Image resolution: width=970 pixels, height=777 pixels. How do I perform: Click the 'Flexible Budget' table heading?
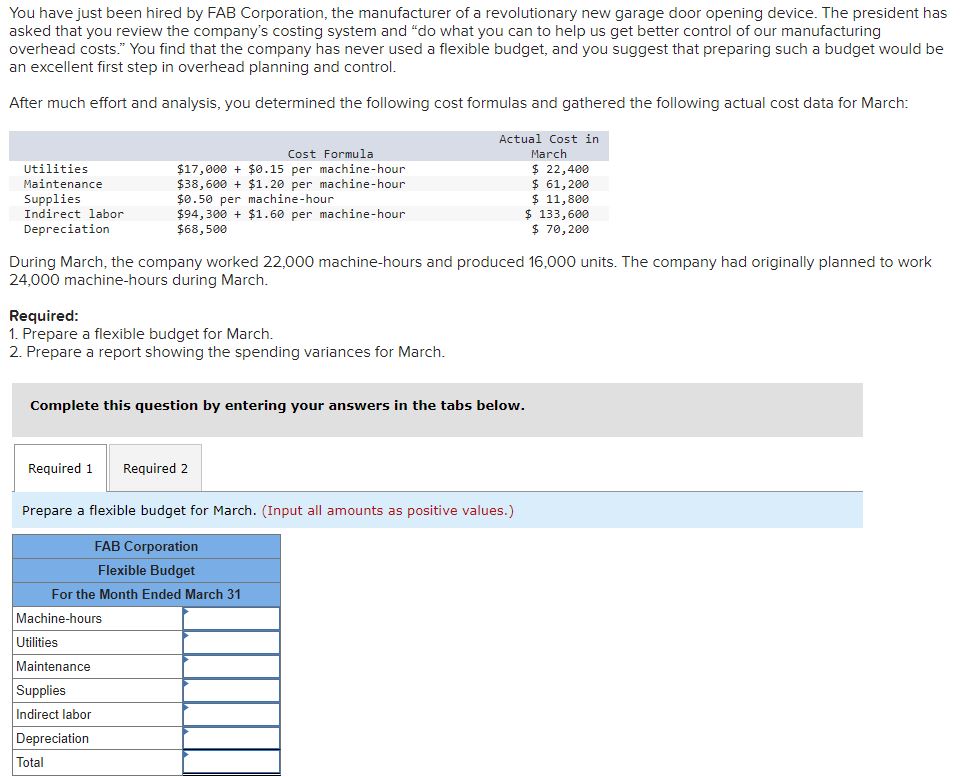click(x=146, y=570)
